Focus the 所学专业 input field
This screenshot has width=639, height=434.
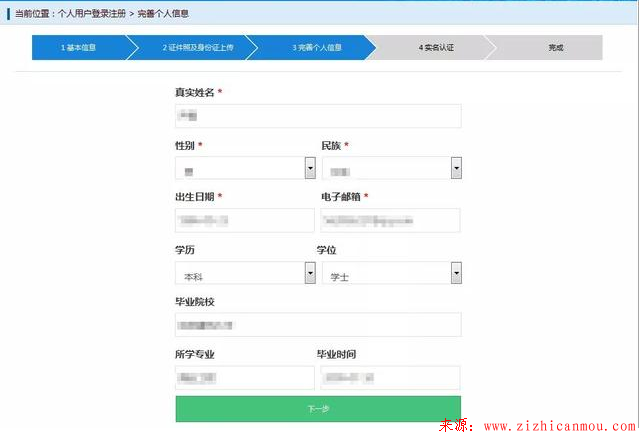coord(245,377)
